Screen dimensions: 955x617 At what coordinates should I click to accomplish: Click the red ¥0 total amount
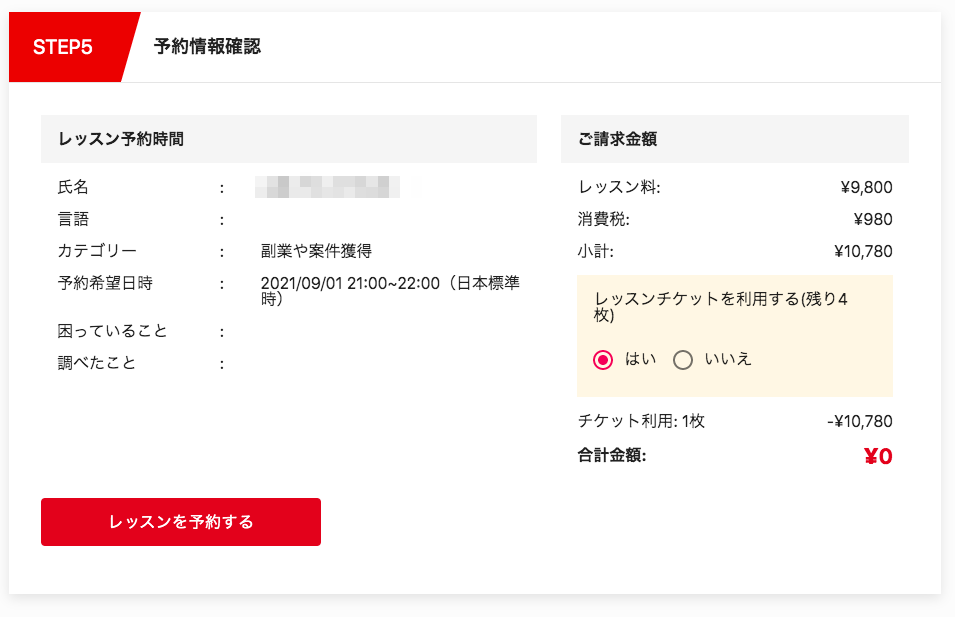click(877, 457)
